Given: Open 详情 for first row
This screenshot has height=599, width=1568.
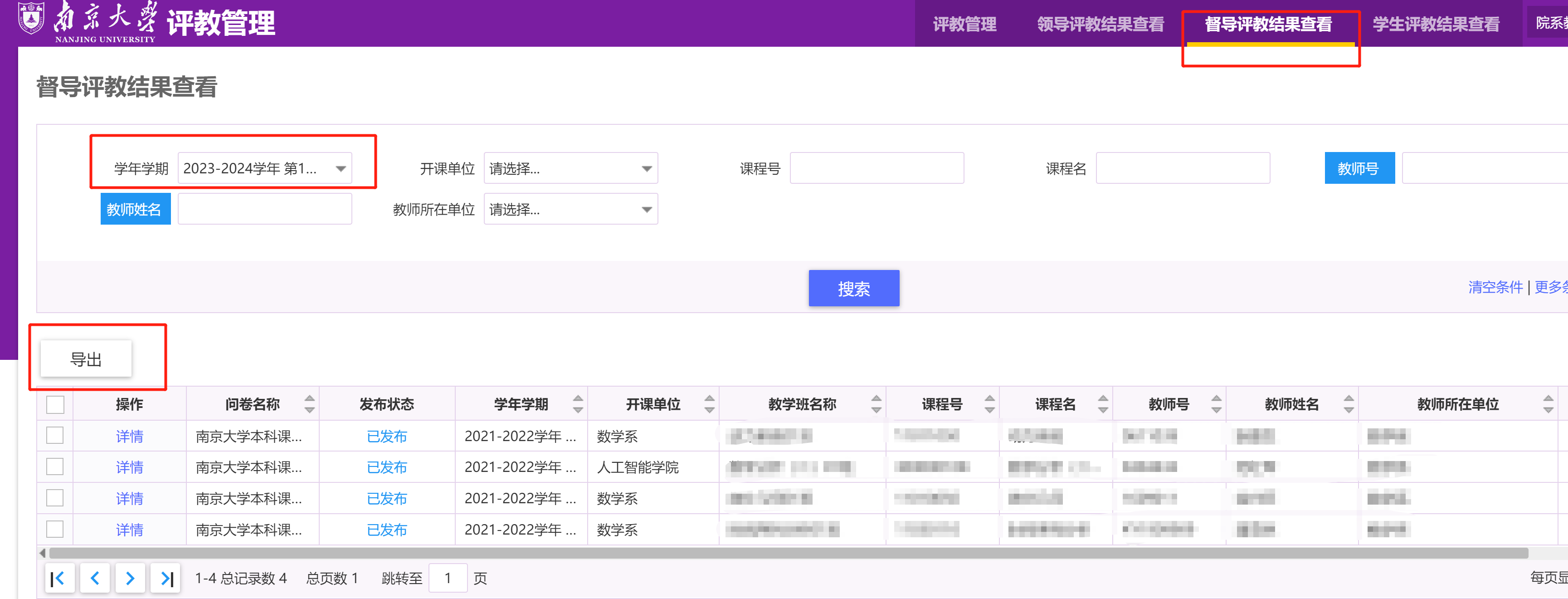Looking at the screenshot, I should tap(130, 436).
